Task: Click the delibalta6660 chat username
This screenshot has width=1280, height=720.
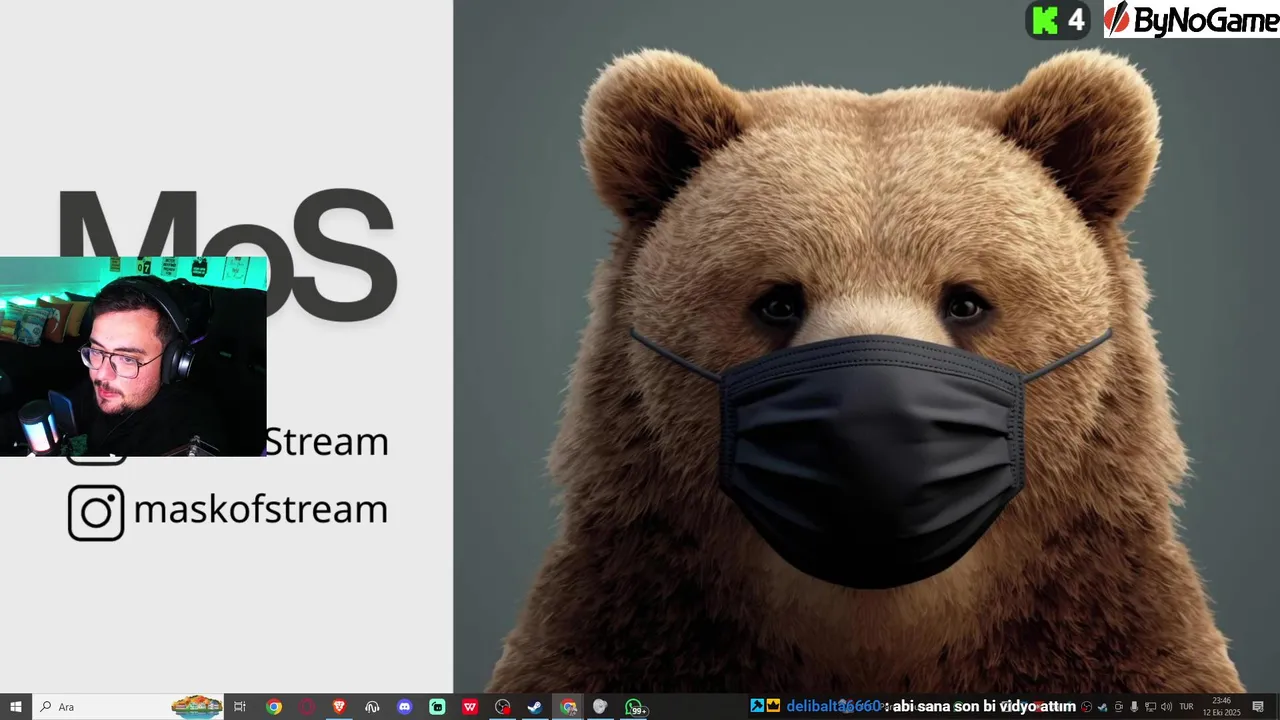Action: 832,706
